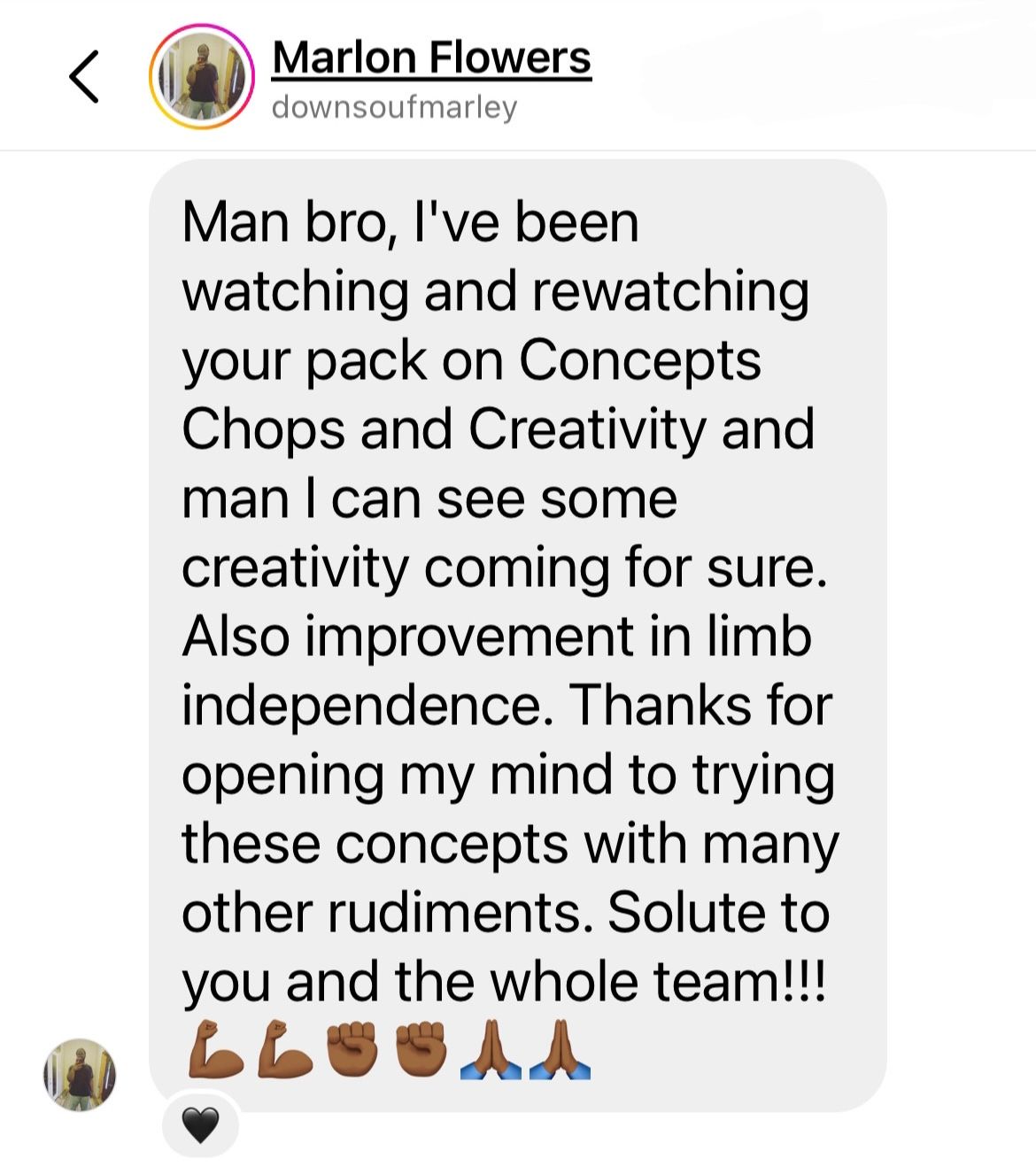The width and height of the screenshot is (1036, 1174).
Task: Tap the last praying hands emoji
Action: pos(560,1049)
